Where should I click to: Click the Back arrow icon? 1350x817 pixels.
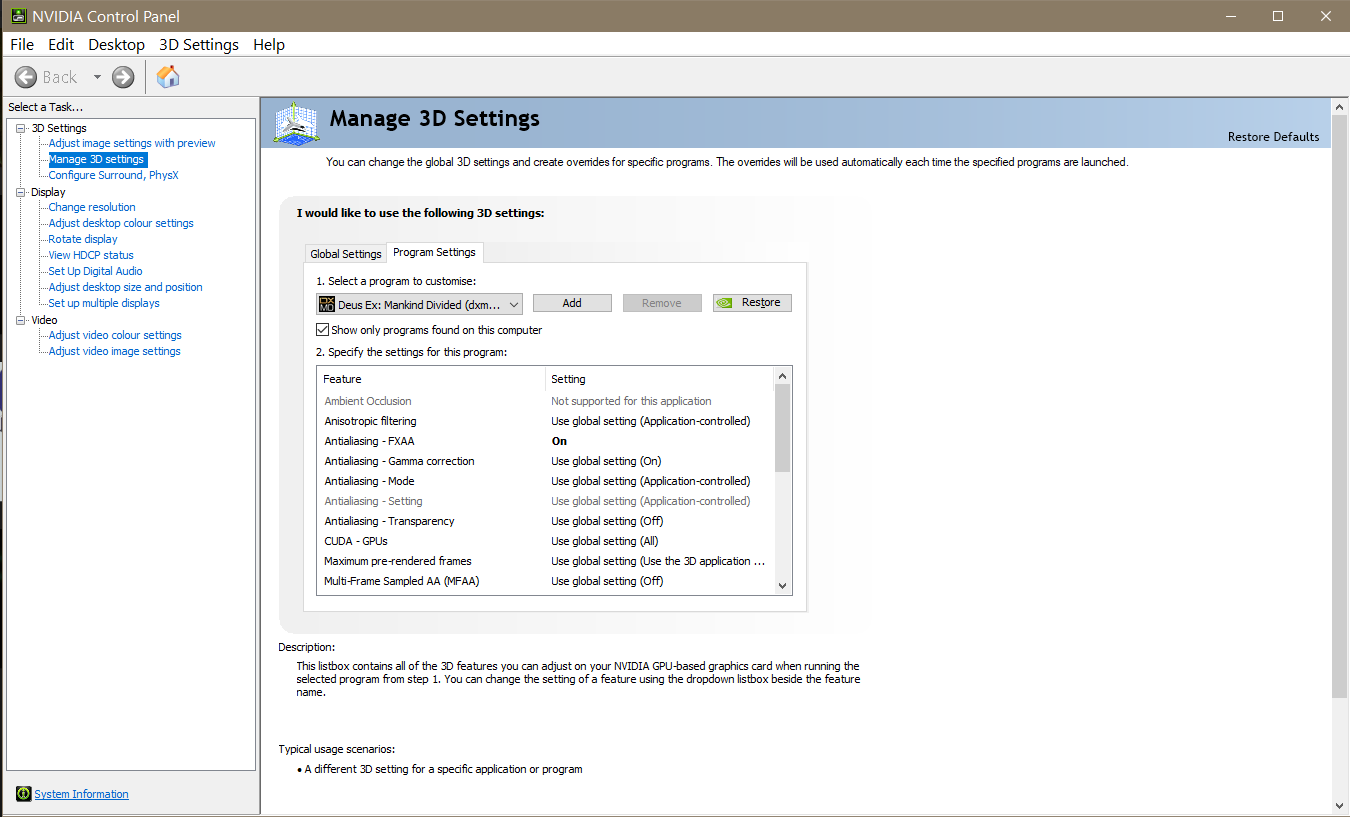point(26,77)
